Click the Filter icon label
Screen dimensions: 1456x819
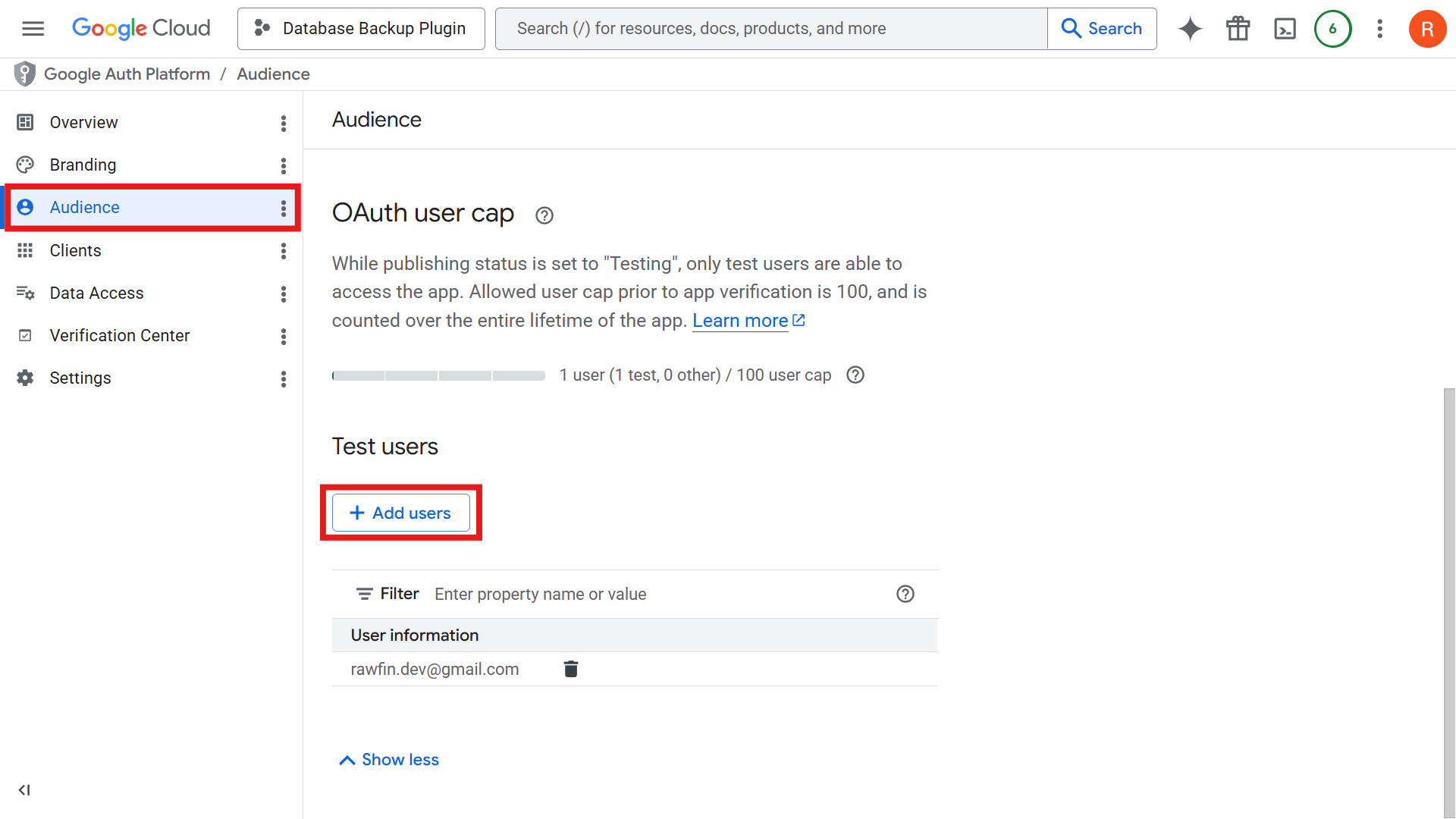(388, 594)
